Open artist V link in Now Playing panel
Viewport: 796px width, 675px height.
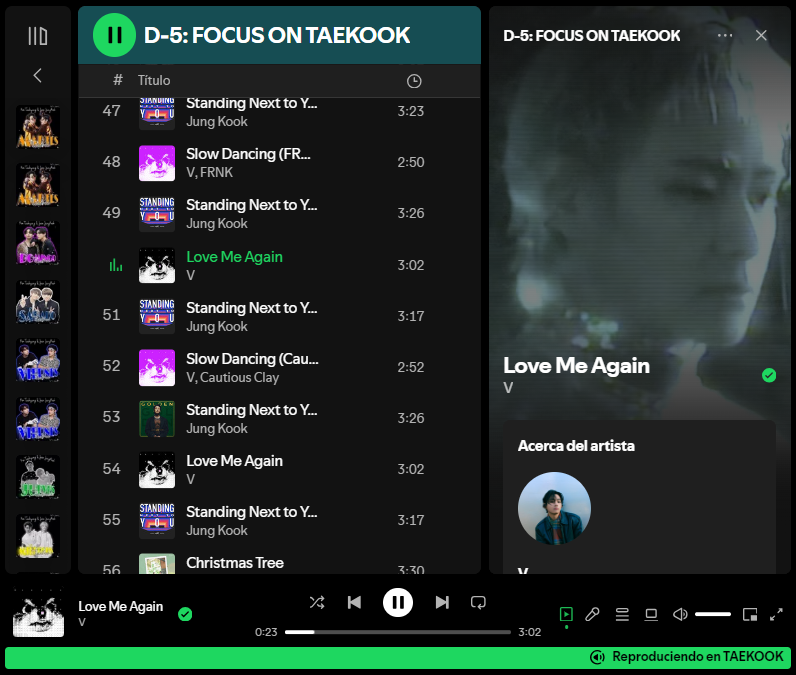point(508,388)
